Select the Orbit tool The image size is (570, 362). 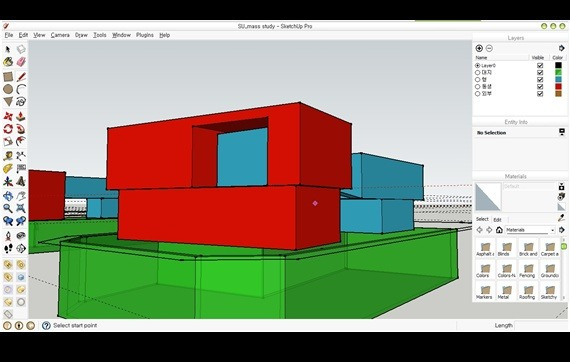[x=8, y=196]
